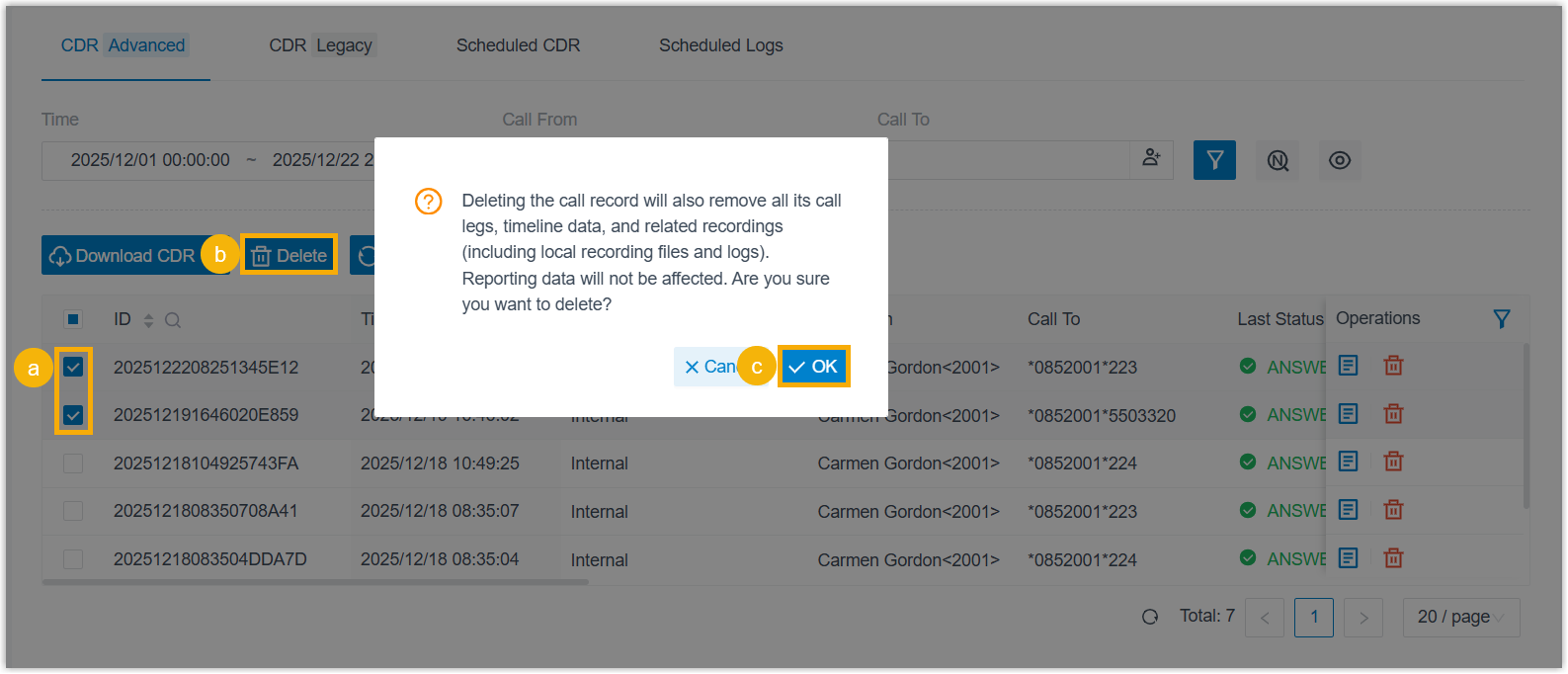Click the refresh icon next to Total
Viewport: 1568px width, 674px height.
(x=1150, y=617)
